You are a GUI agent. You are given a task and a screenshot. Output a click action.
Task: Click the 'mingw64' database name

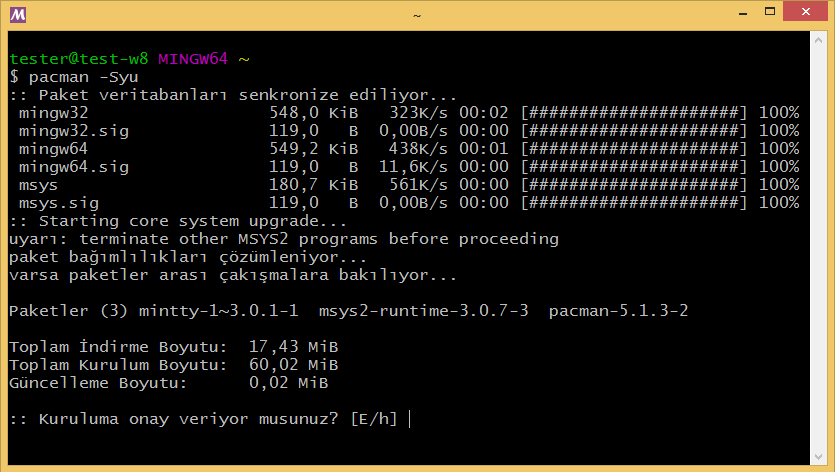tap(54, 149)
